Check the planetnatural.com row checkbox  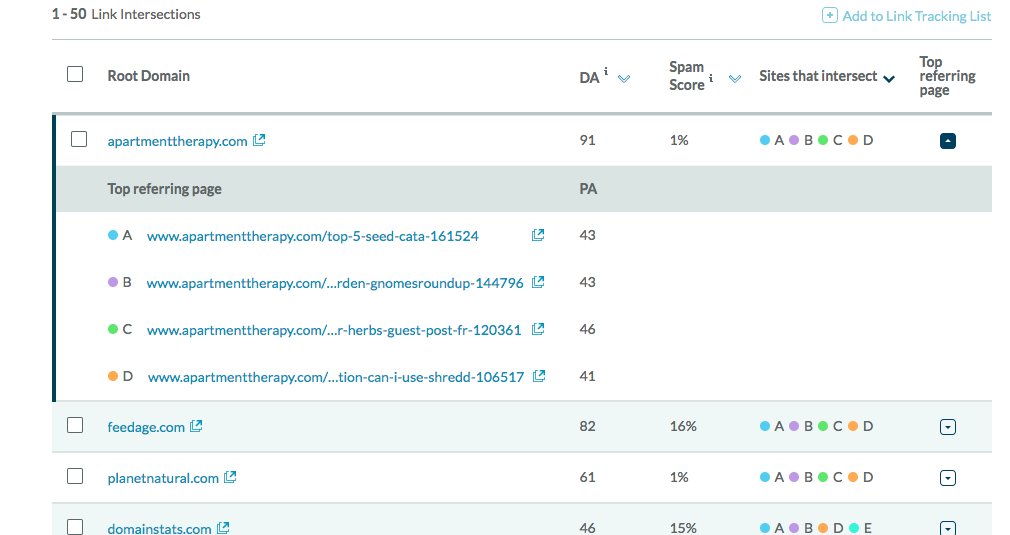[x=75, y=476]
